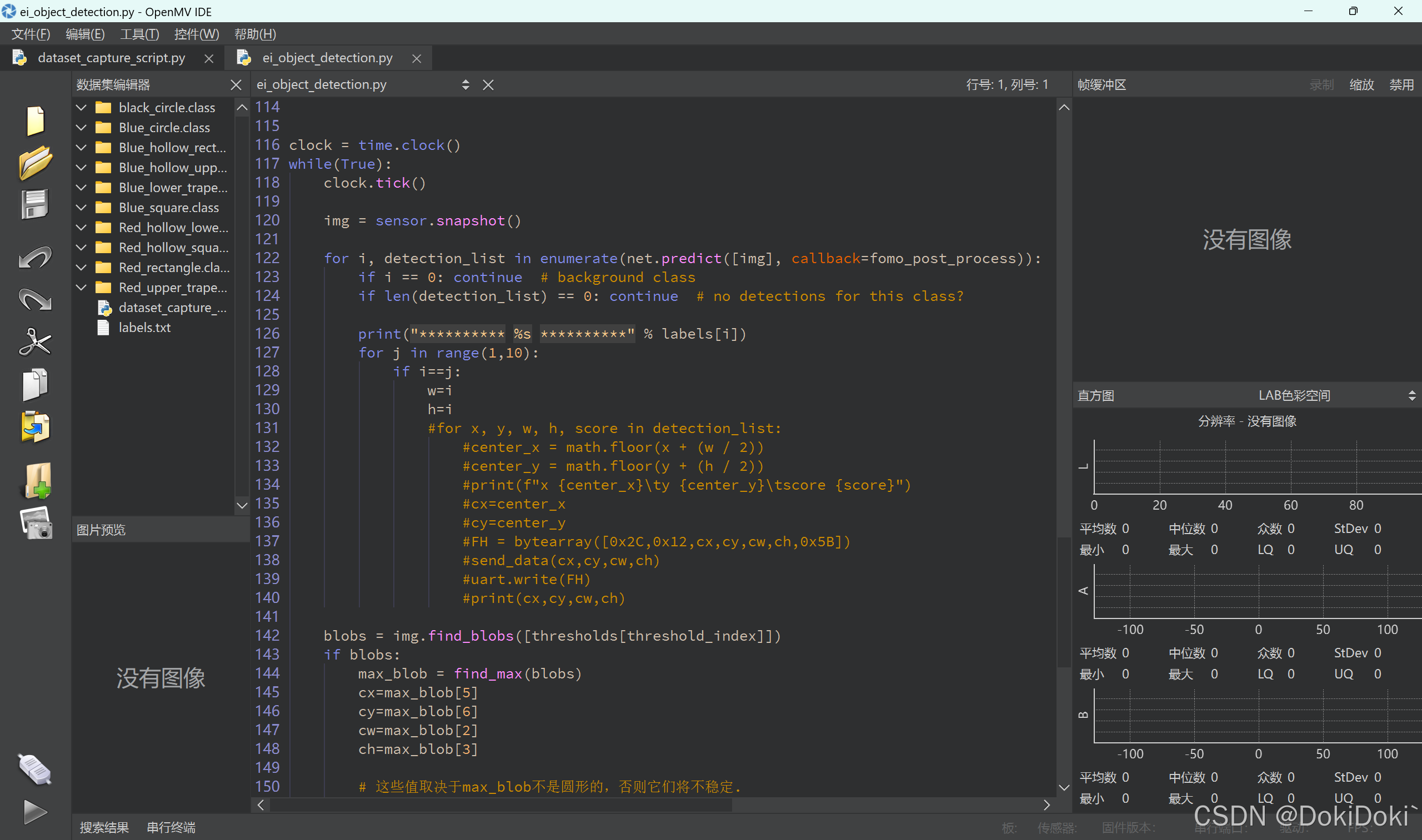This screenshot has height=840, width=1422.
Task: Toggle 缩放 zoom in the frame buffer header
Action: 1361,85
